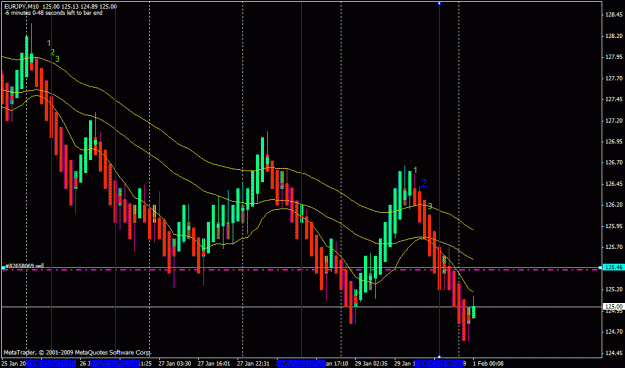Click the 1 Feb 00:08 time label

488,364
